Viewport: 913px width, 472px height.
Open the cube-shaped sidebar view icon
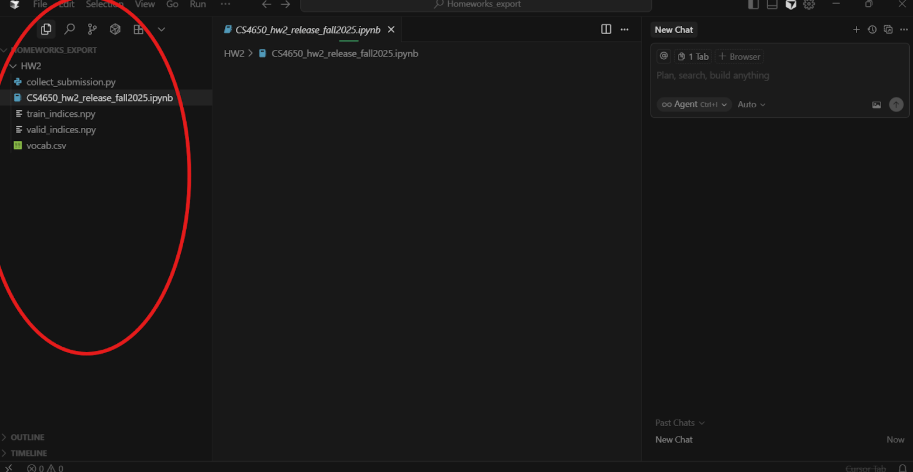pos(115,29)
